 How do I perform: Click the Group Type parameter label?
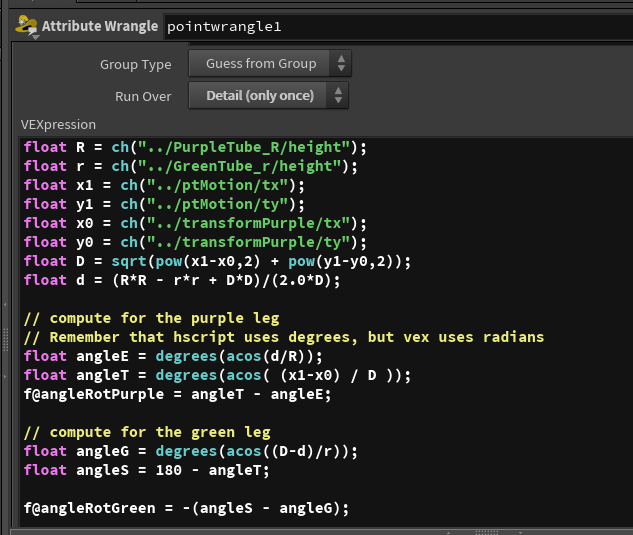point(135,64)
